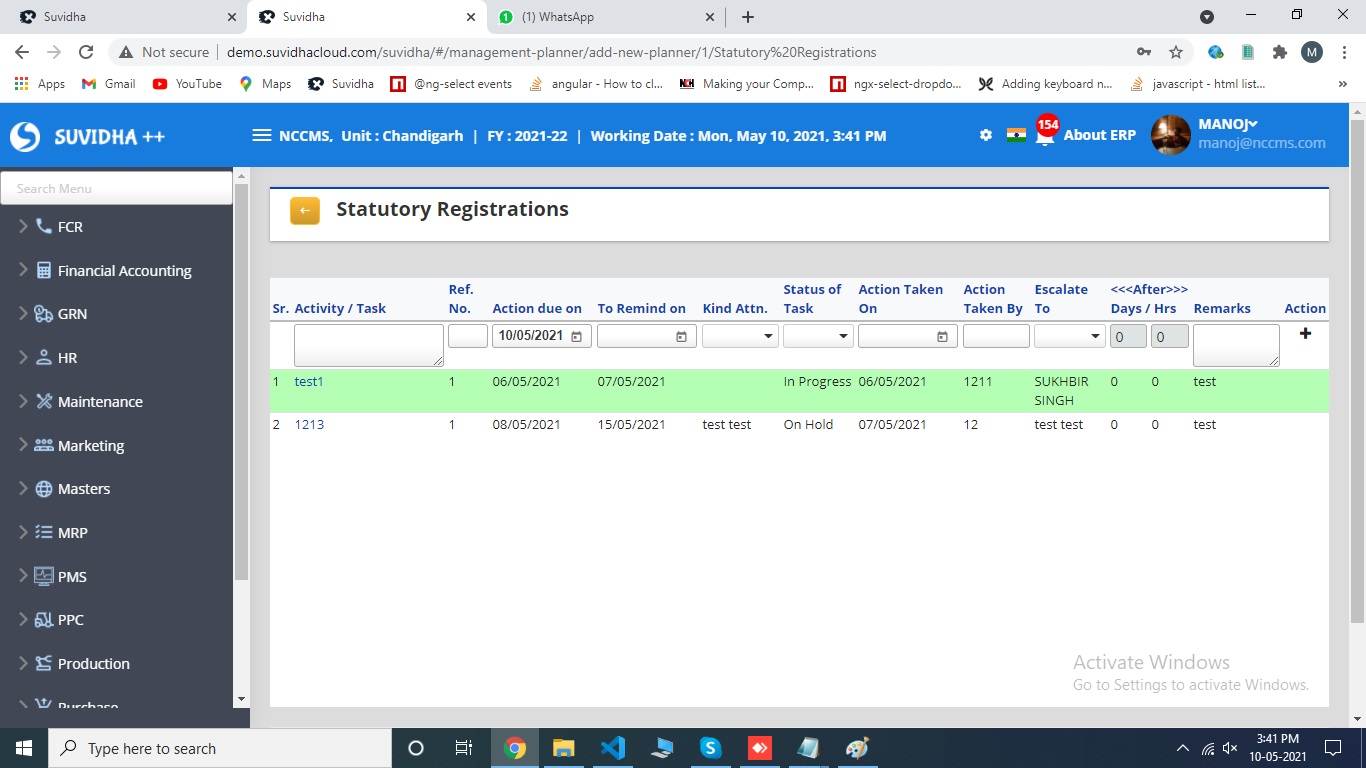
Task: Expand the HR sidebar menu
Action: pyautogui.click(x=67, y=357)
